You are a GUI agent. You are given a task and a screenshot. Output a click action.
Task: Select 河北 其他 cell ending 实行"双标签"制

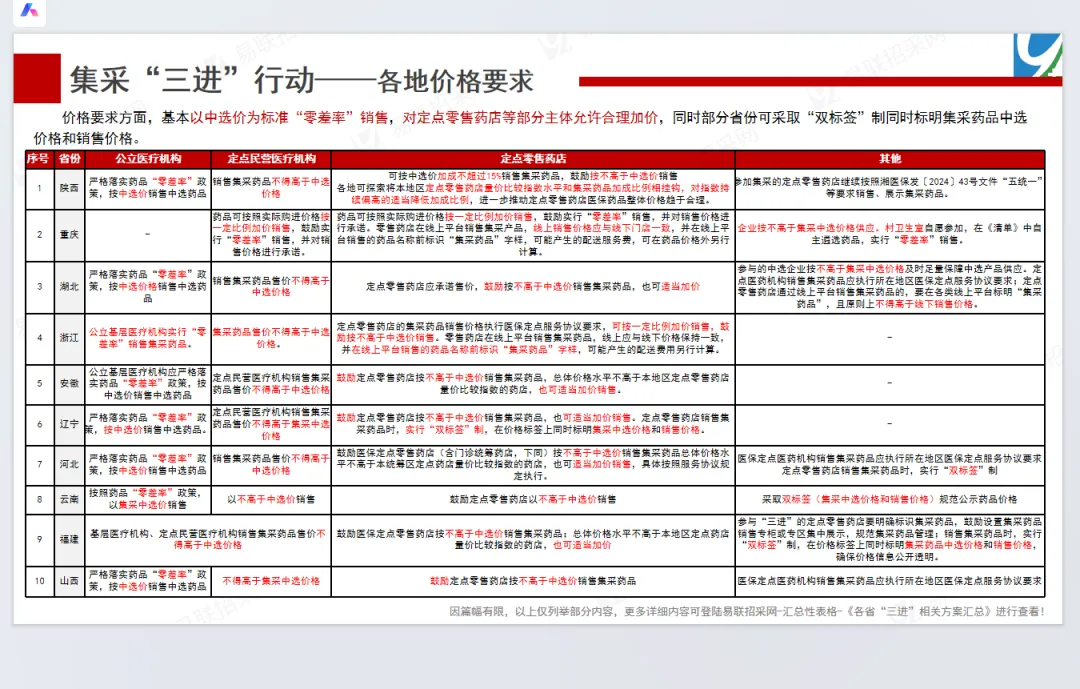coord(890,464)
